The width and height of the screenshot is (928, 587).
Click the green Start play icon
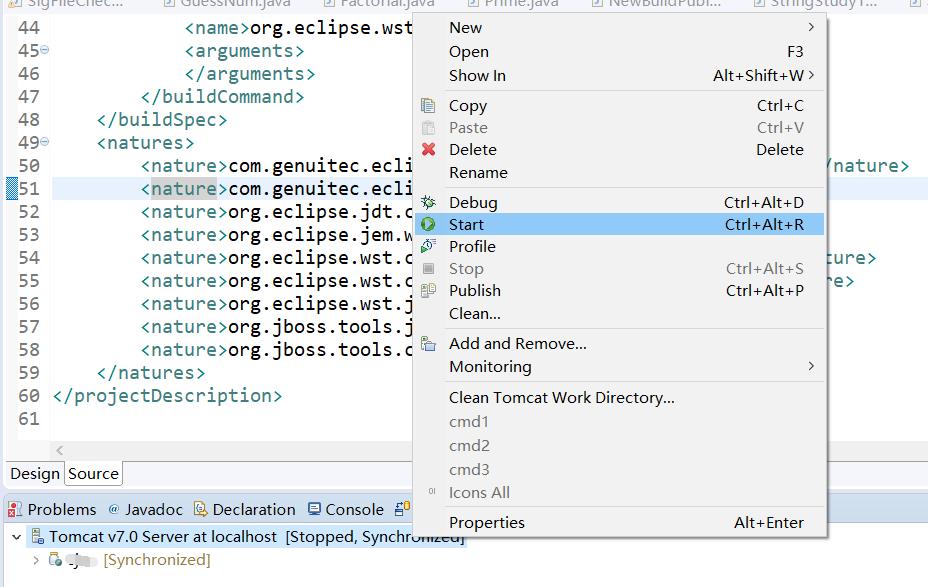click(428, 224)
